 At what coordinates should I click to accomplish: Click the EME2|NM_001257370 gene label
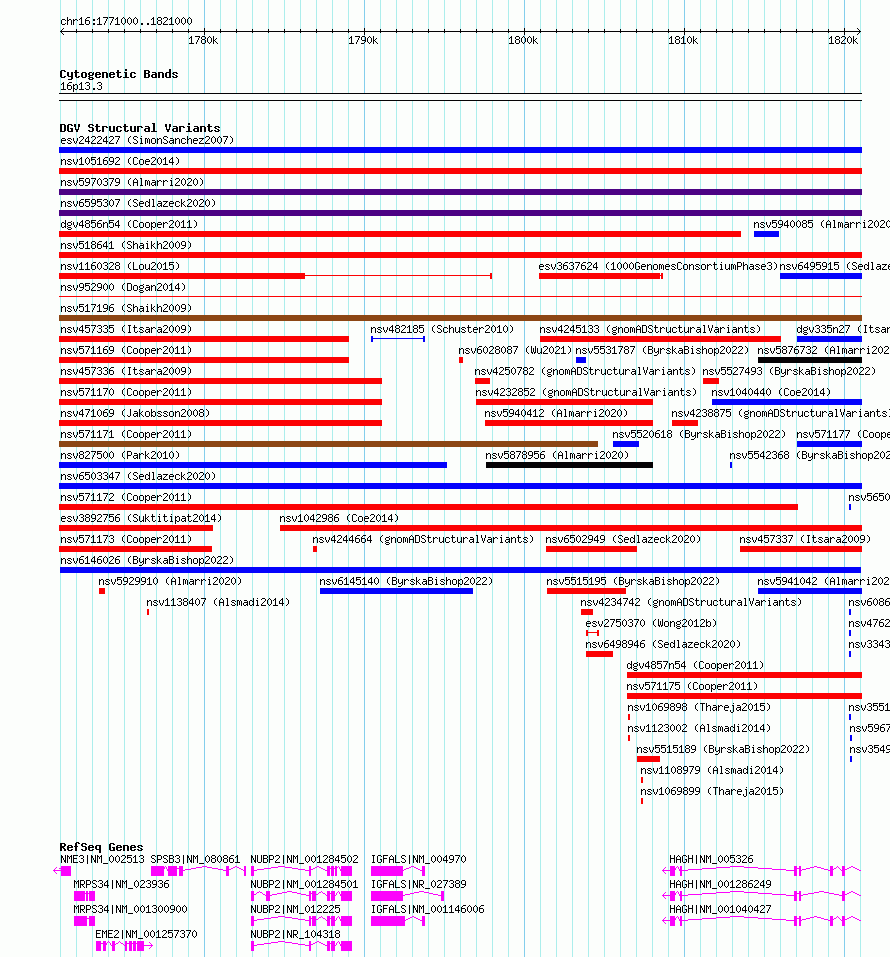147,934
